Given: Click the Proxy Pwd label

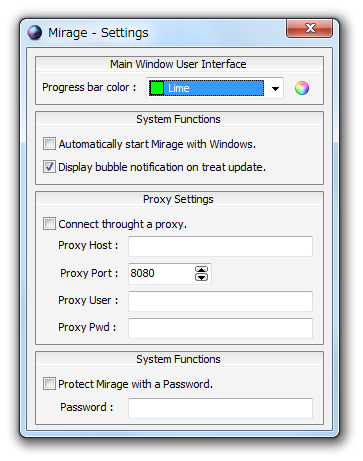Looking at the screenshot, I should 87,327.
